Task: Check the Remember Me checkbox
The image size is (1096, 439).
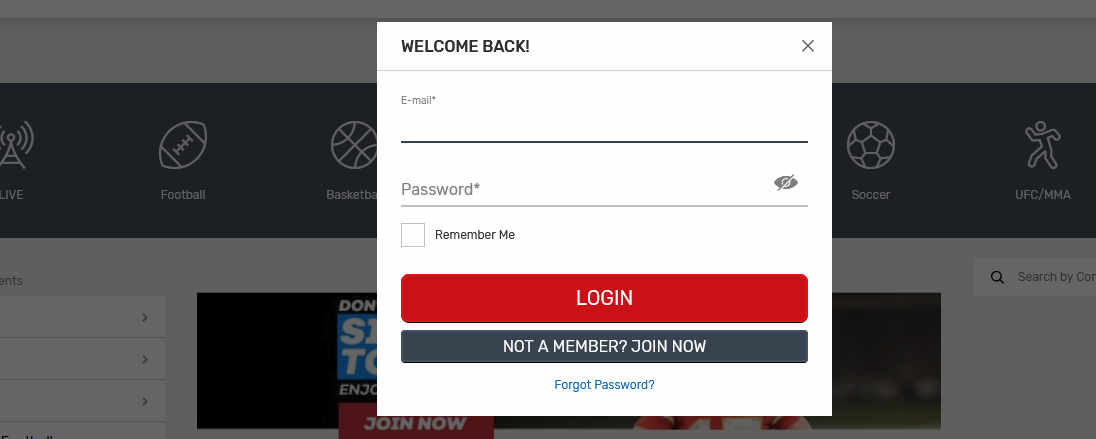Action: tap(413, 235)
